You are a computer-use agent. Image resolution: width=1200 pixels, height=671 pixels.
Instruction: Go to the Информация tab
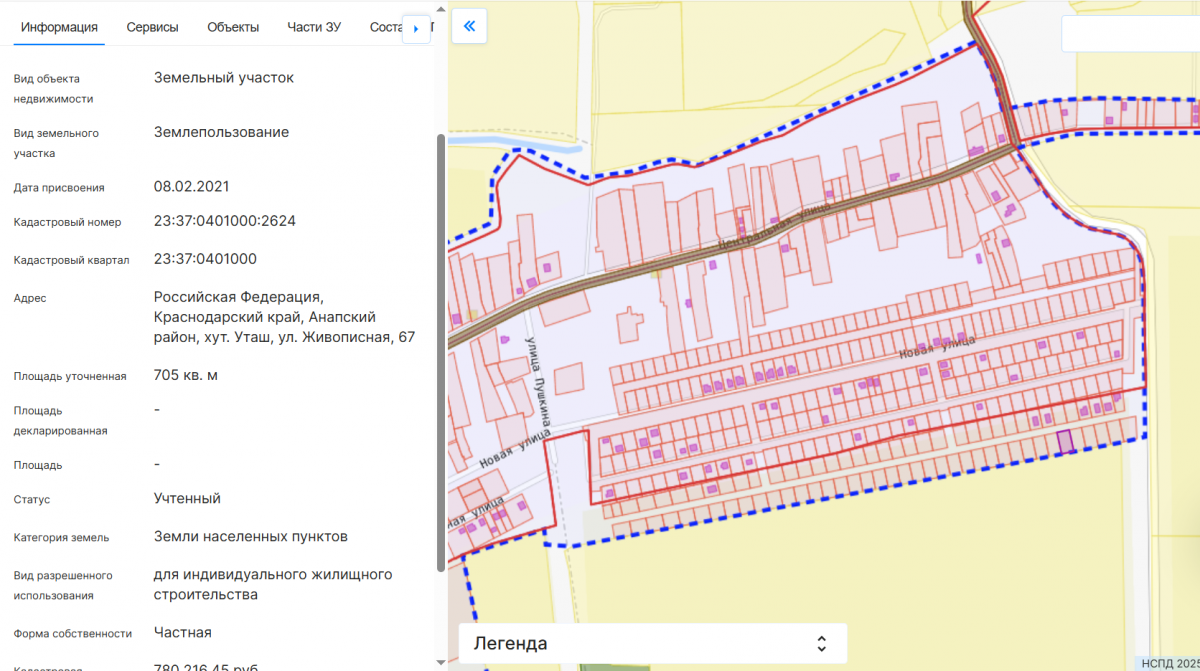click(59, 27)
